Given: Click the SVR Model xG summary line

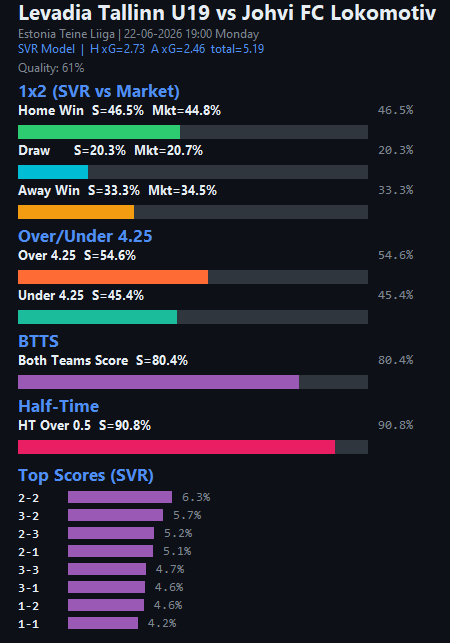Looking at the screenshot, I should click(141, 49).
